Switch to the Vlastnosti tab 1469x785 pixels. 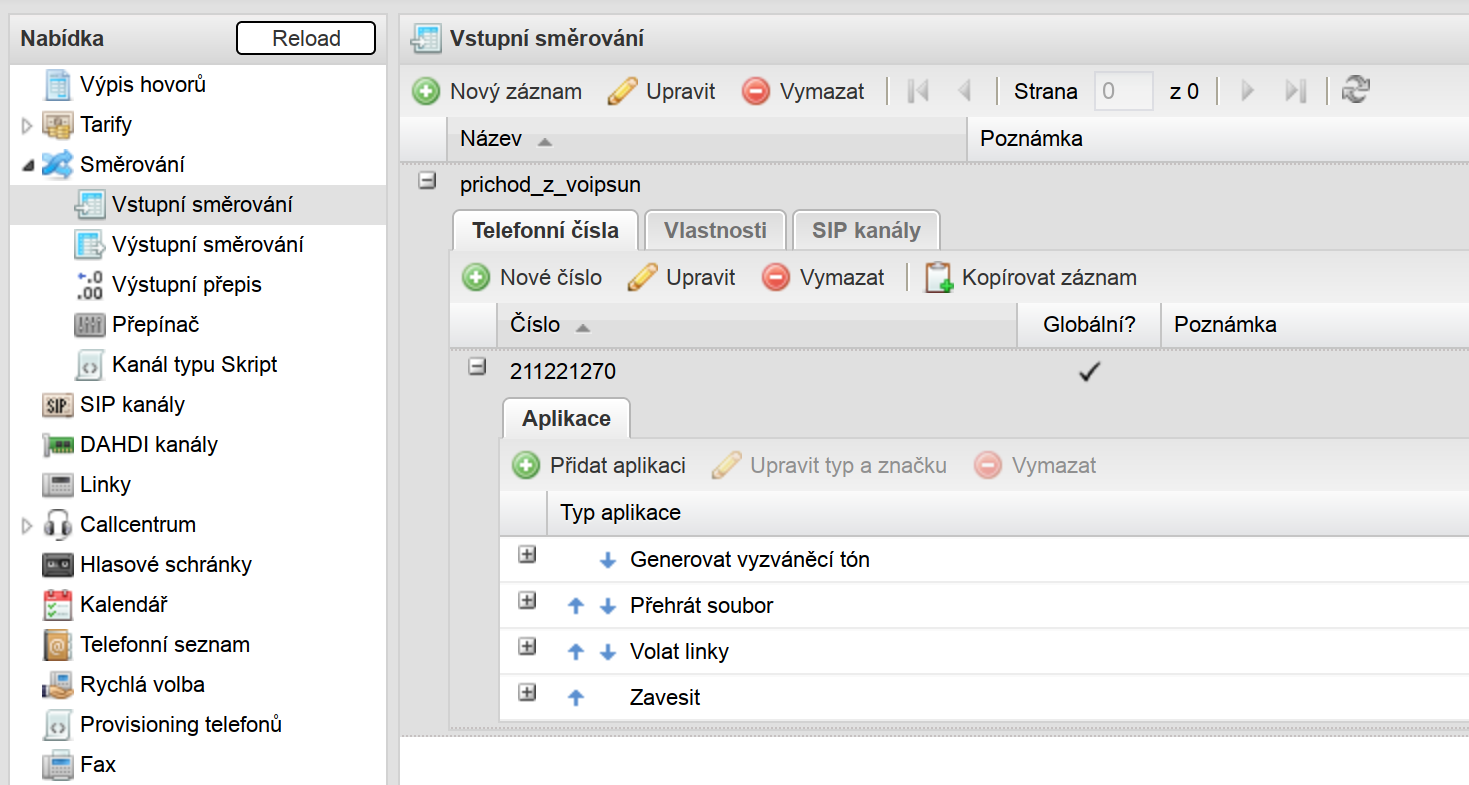pyautogui.click(x=715, y=230)
